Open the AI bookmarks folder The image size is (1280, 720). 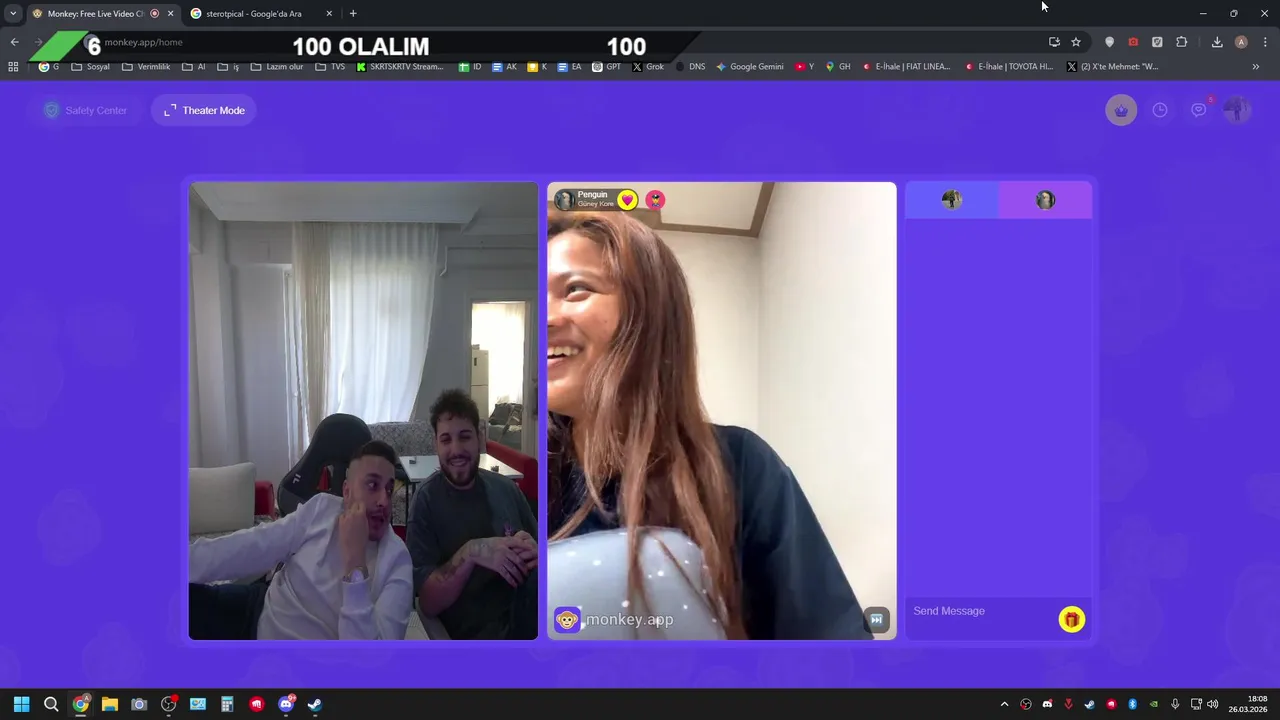(x=194, y=67)
